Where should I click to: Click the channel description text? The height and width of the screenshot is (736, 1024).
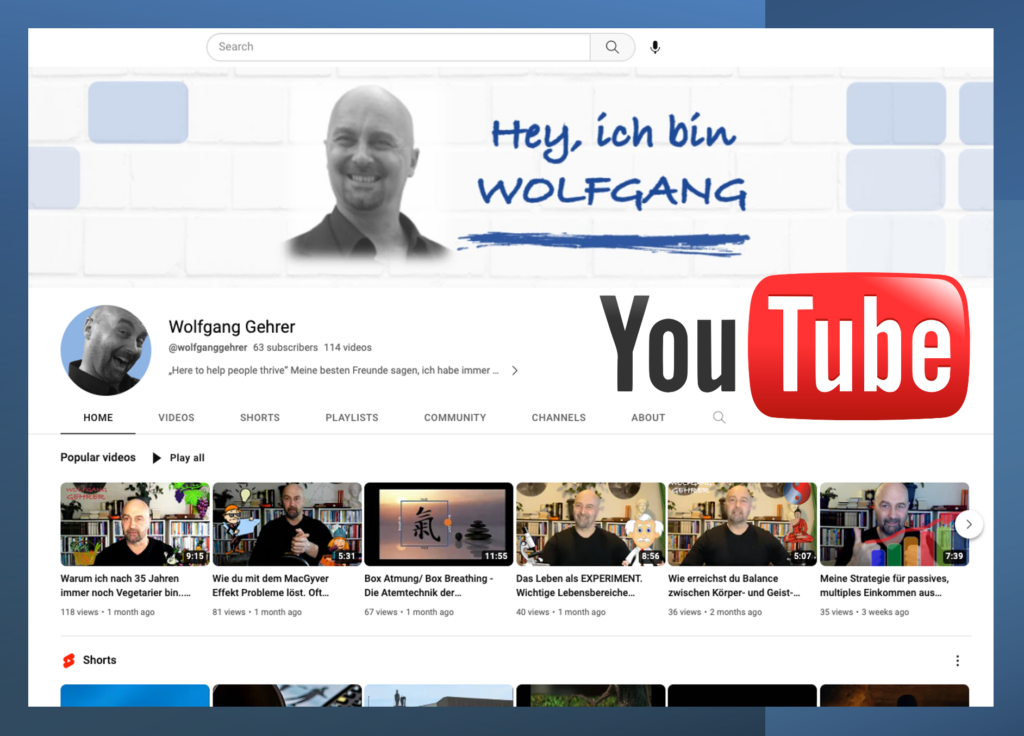pos(334,370)
